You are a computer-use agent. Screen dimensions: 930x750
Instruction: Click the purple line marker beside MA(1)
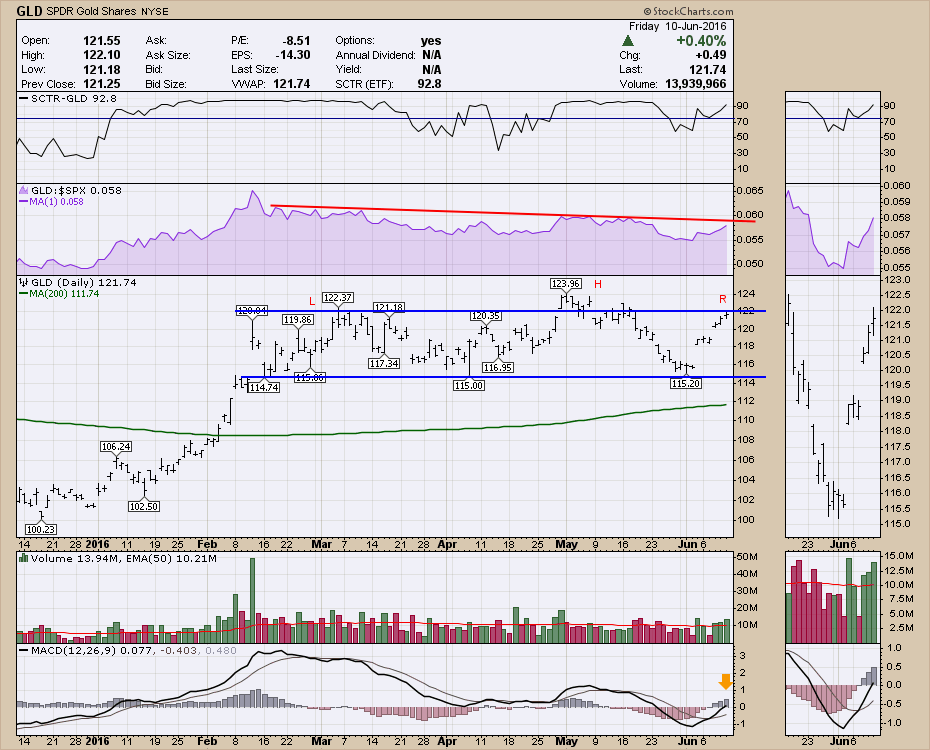(x=24, y=202)
